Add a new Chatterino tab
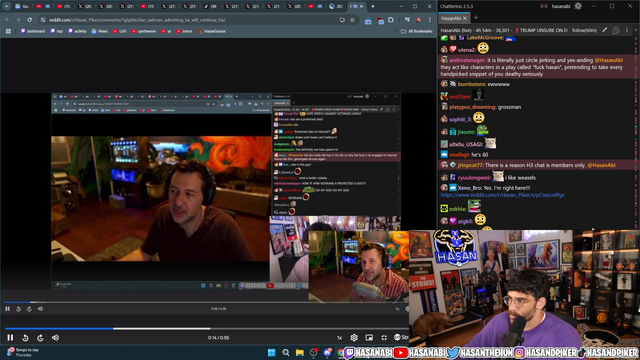Image resolution: width=640 pixels, height=360 pixels. pos(476,18)
